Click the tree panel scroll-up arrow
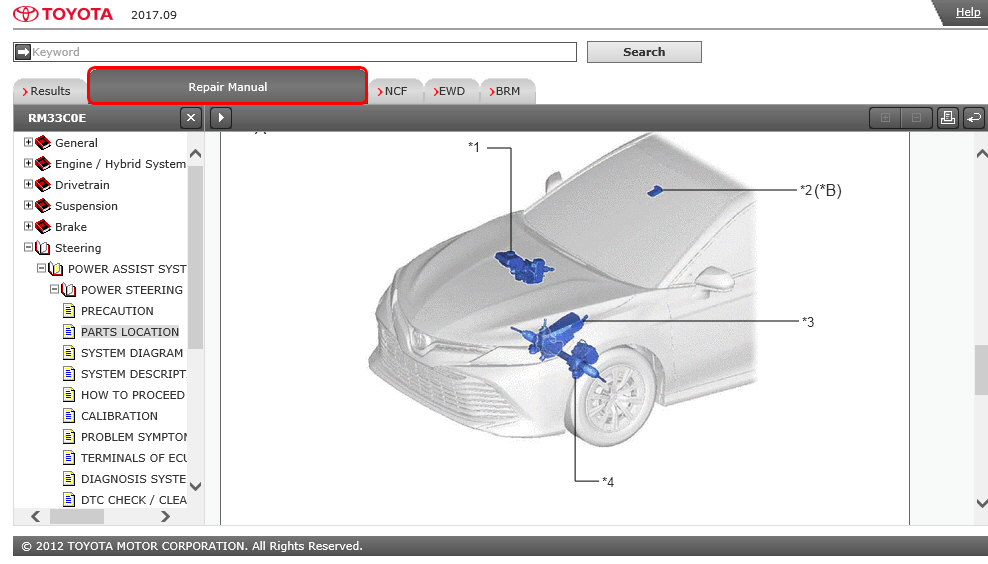The height and width of the screenshot is (564, 988). pyautogui.click(x=195, y=154)
